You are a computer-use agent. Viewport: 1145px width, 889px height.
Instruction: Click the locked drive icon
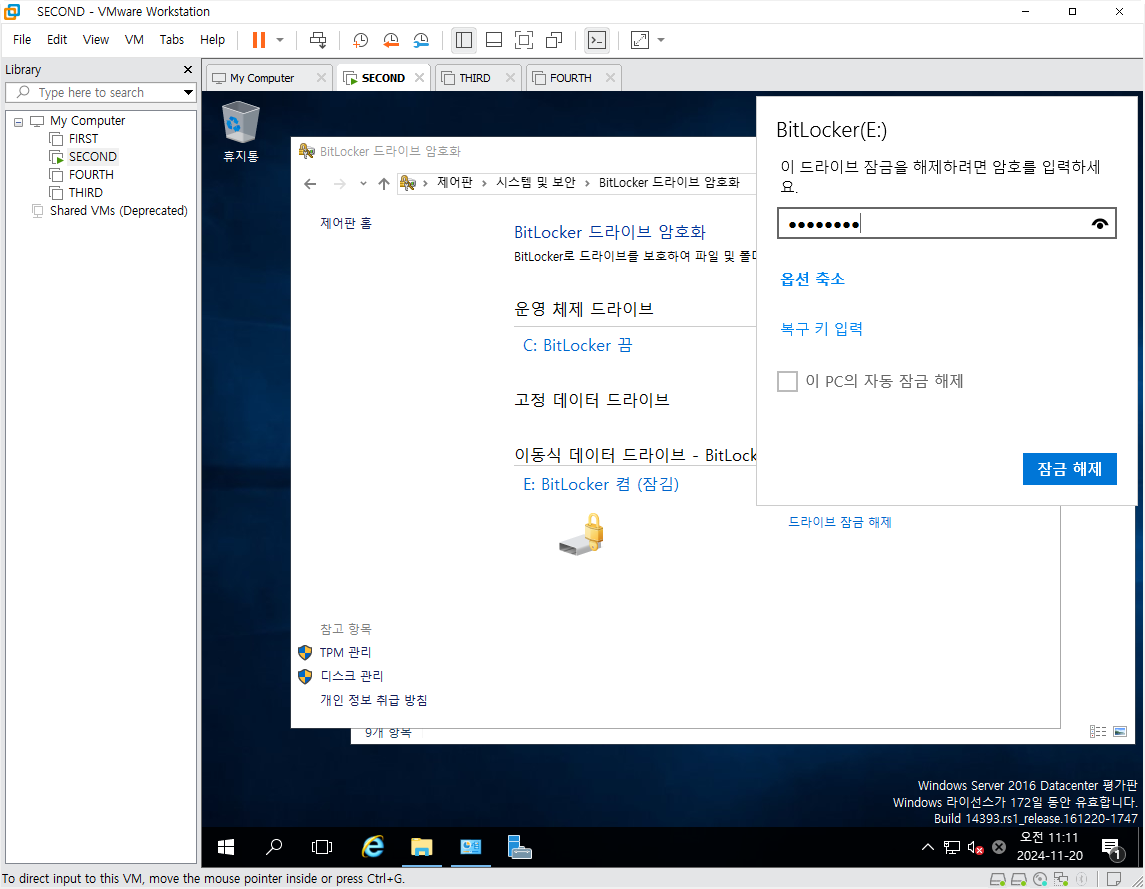coord(581,534)
